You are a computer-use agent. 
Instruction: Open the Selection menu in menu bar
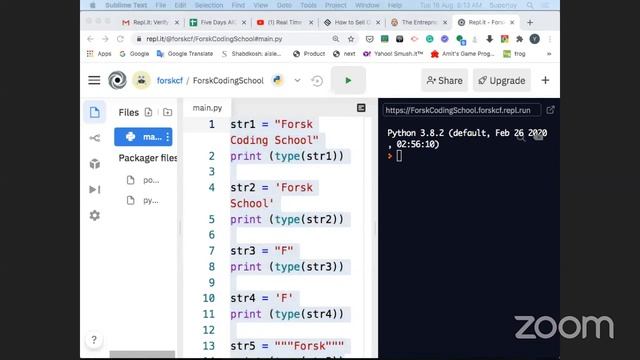click(x=209, y=5)
